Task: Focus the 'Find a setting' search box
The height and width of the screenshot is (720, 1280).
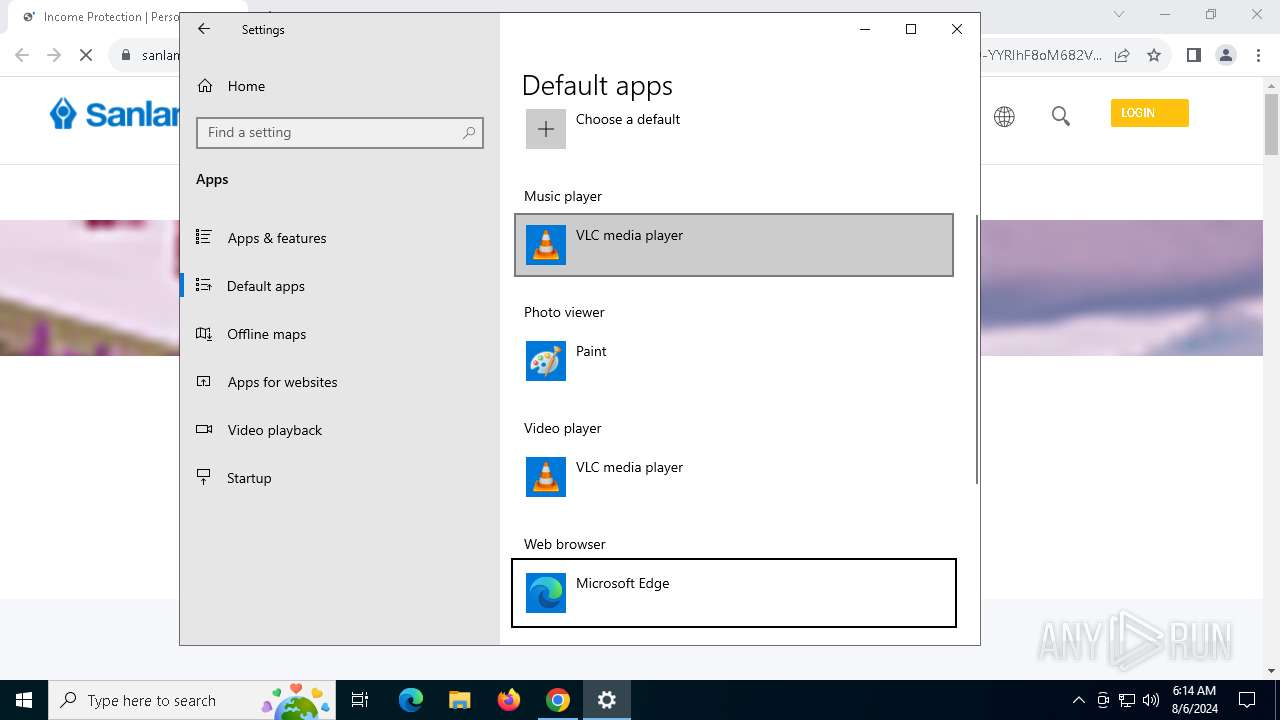Action: pyautogui.click(x=340, y=132)
